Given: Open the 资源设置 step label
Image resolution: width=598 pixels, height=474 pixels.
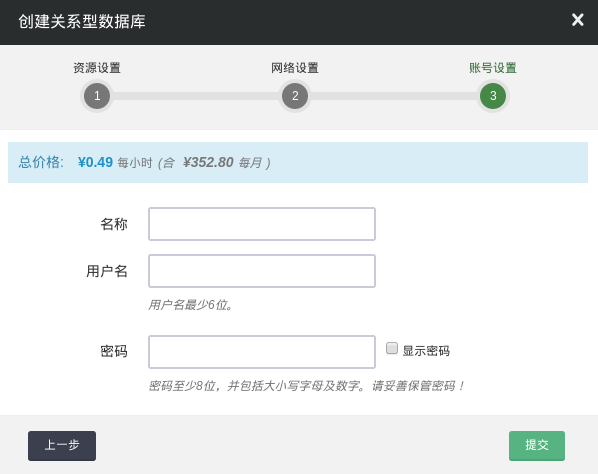Looking at the screenshot, I should point(97,68).
